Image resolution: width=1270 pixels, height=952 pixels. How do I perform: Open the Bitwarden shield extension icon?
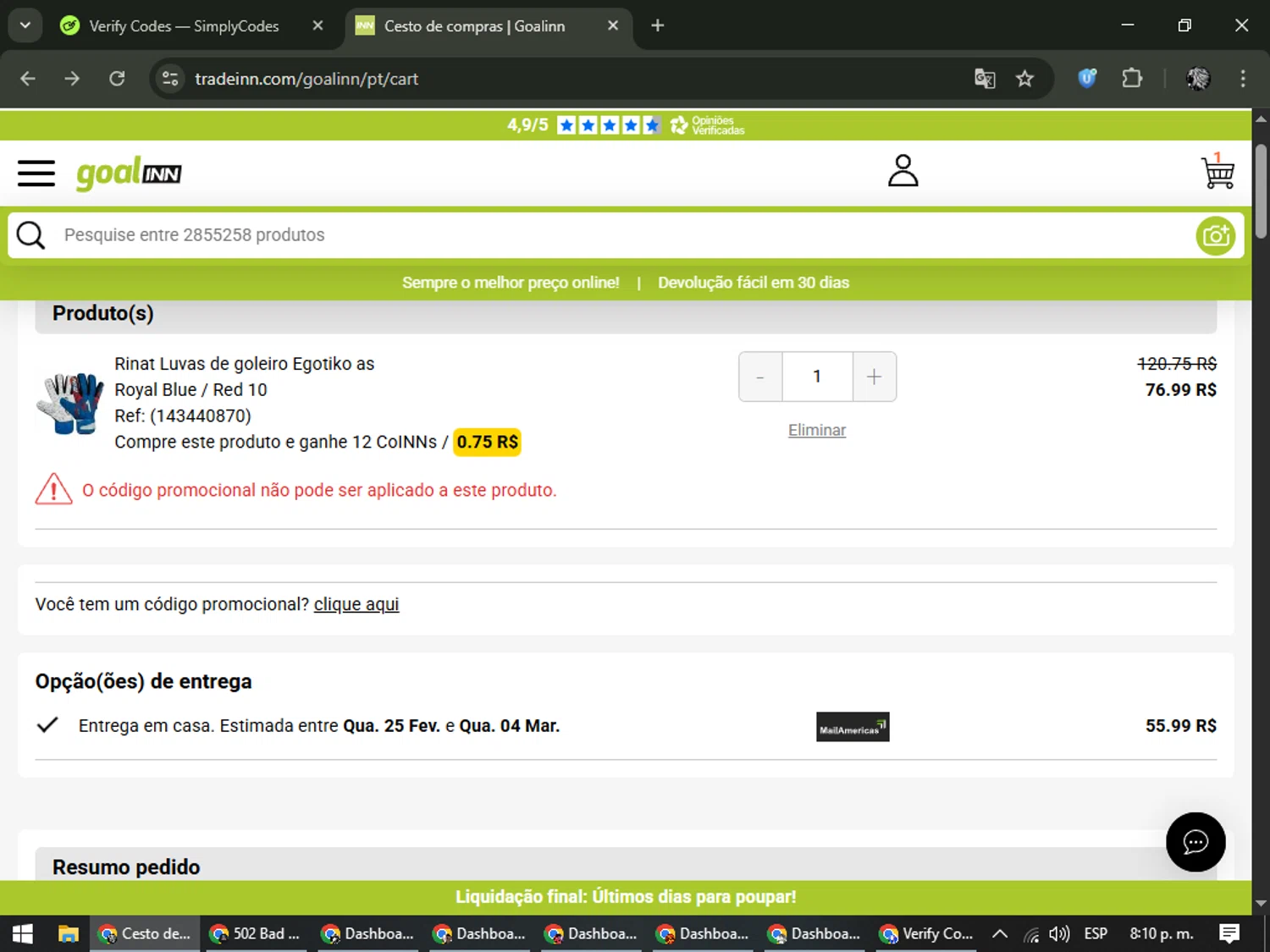pos(1087,79)
